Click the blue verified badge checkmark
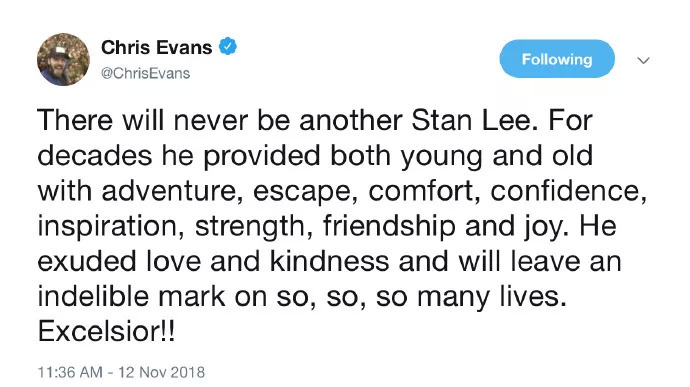This screenshot has width=690, height=387. click(x=228, y=47)
